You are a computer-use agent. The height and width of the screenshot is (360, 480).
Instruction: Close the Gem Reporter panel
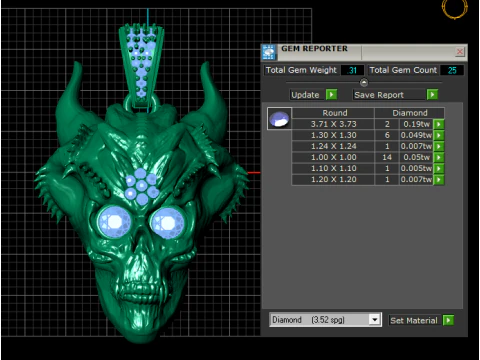click(x=460, y=52)
